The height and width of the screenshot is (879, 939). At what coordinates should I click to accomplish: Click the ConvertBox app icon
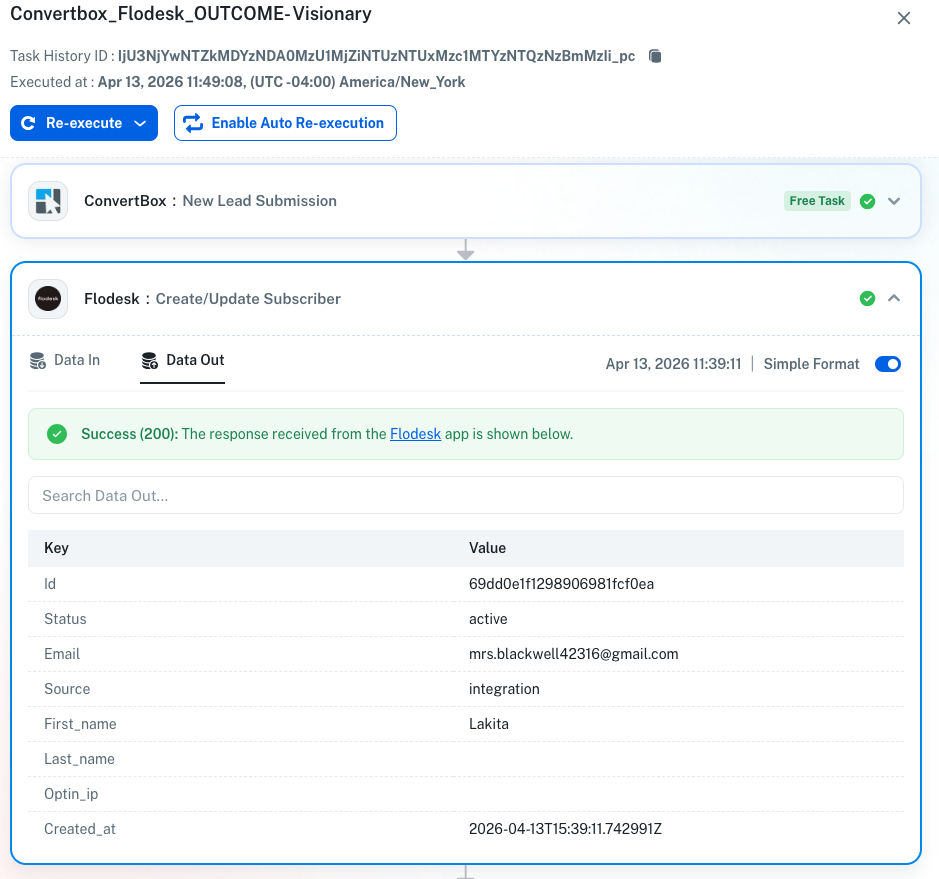48,201
